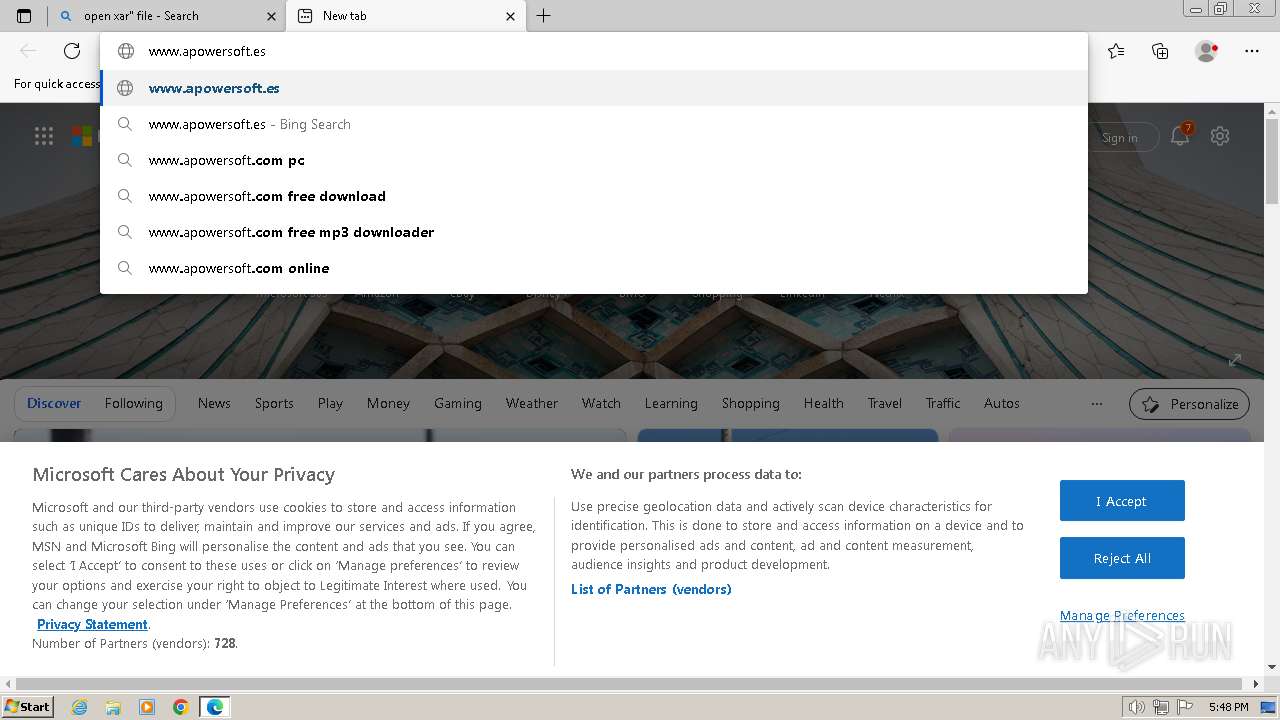Open the Health category
This screenshot has width=1280, height=720.
[x=823, y=403]
